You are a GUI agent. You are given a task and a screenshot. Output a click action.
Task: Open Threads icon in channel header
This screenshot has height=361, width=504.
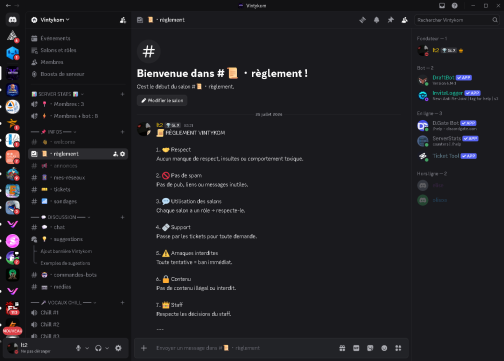pos(362,20)
